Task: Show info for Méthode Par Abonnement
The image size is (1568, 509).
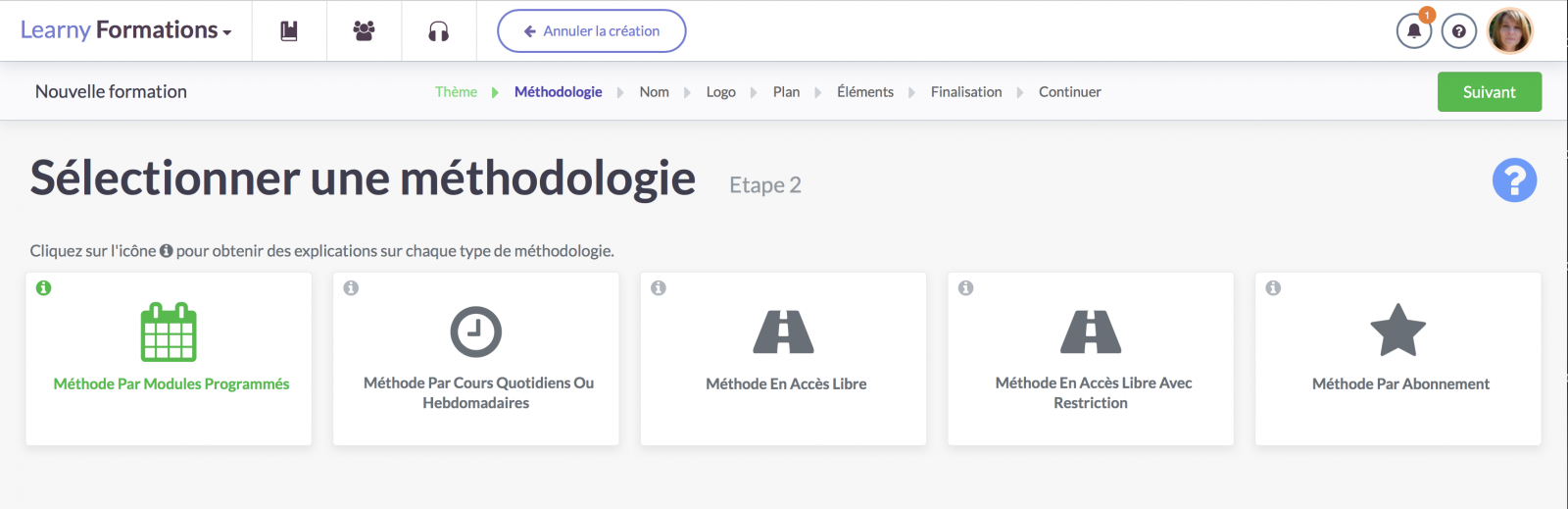Action: [1273, 288]
